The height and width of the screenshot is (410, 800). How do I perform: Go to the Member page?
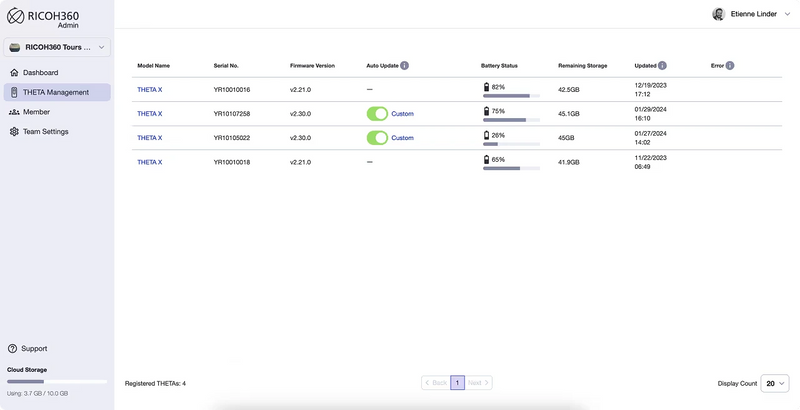36,112
